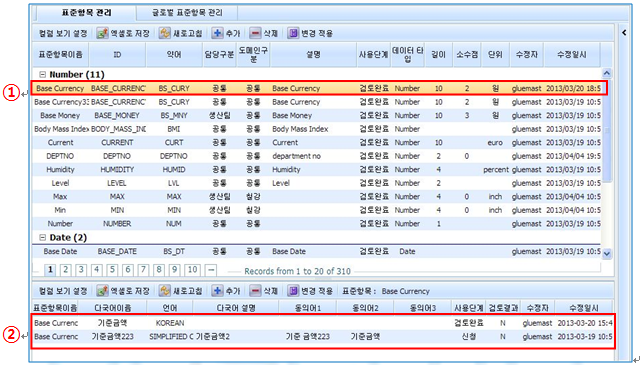
Task: Select the Max row name cell
Action: pos(60,196)
